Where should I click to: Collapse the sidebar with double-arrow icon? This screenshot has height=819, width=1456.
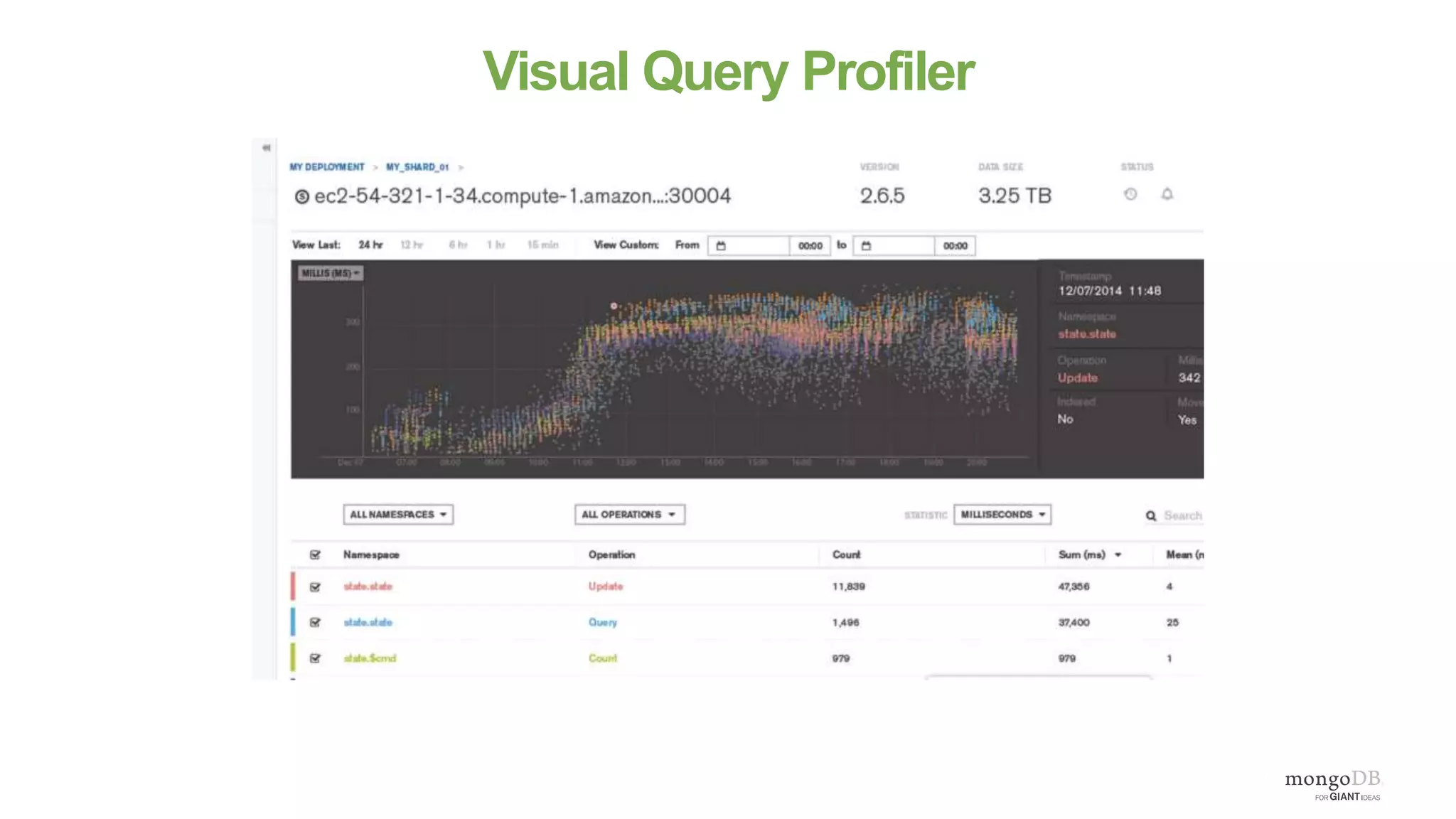(x=267, y=148)
